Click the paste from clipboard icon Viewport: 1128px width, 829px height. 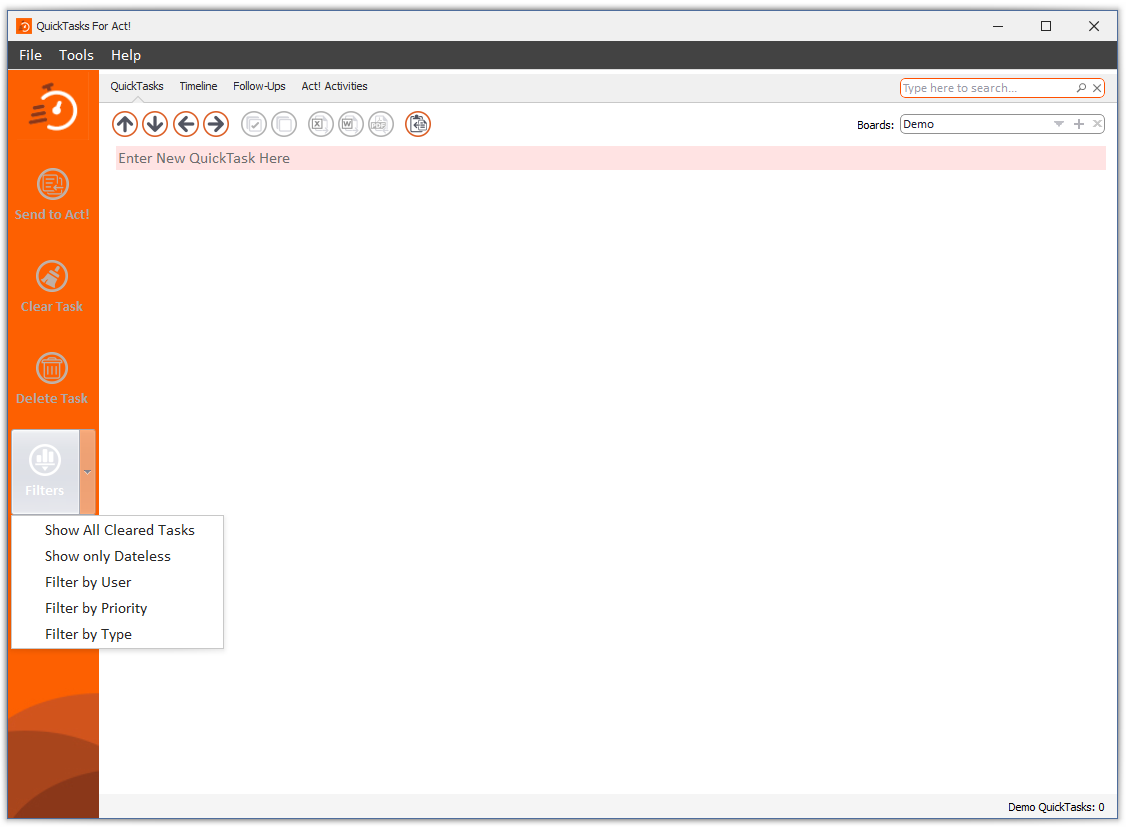[x=418, y=124]
